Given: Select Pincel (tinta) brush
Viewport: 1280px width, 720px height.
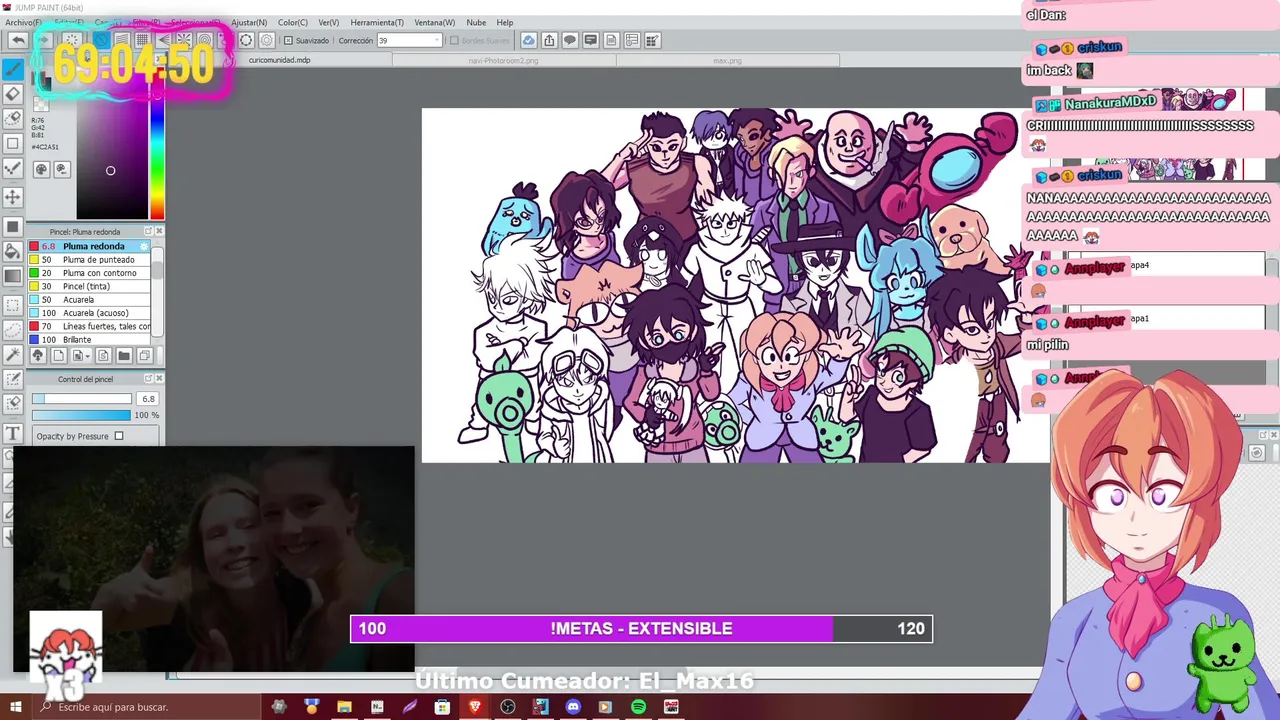Looking at the screenshot, I should click(89, 286).
